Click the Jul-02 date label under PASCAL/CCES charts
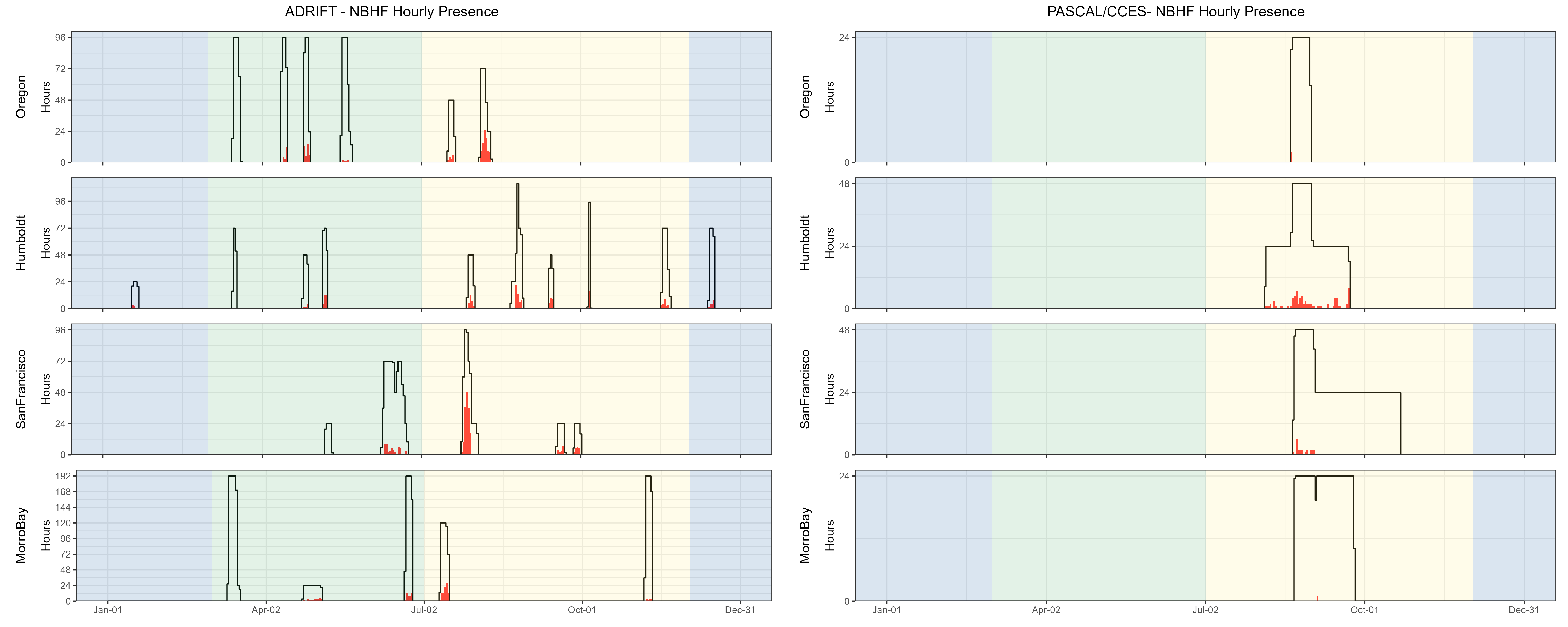The image size is (1568, 627). click(1206, 610)
